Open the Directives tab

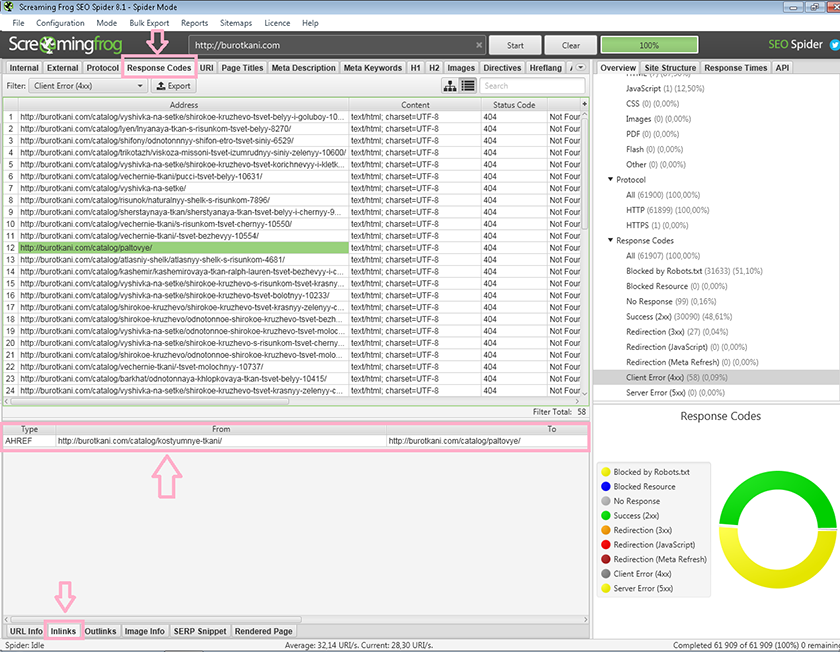tap(502, 68)
